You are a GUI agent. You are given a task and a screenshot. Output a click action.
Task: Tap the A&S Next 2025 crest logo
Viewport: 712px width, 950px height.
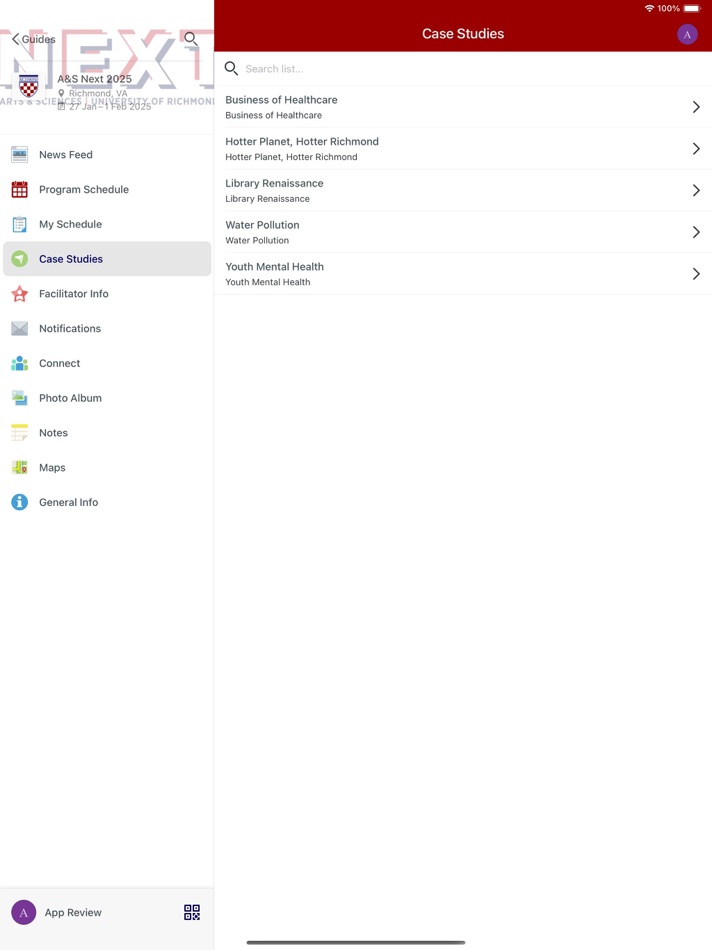[x=28, y=86]
